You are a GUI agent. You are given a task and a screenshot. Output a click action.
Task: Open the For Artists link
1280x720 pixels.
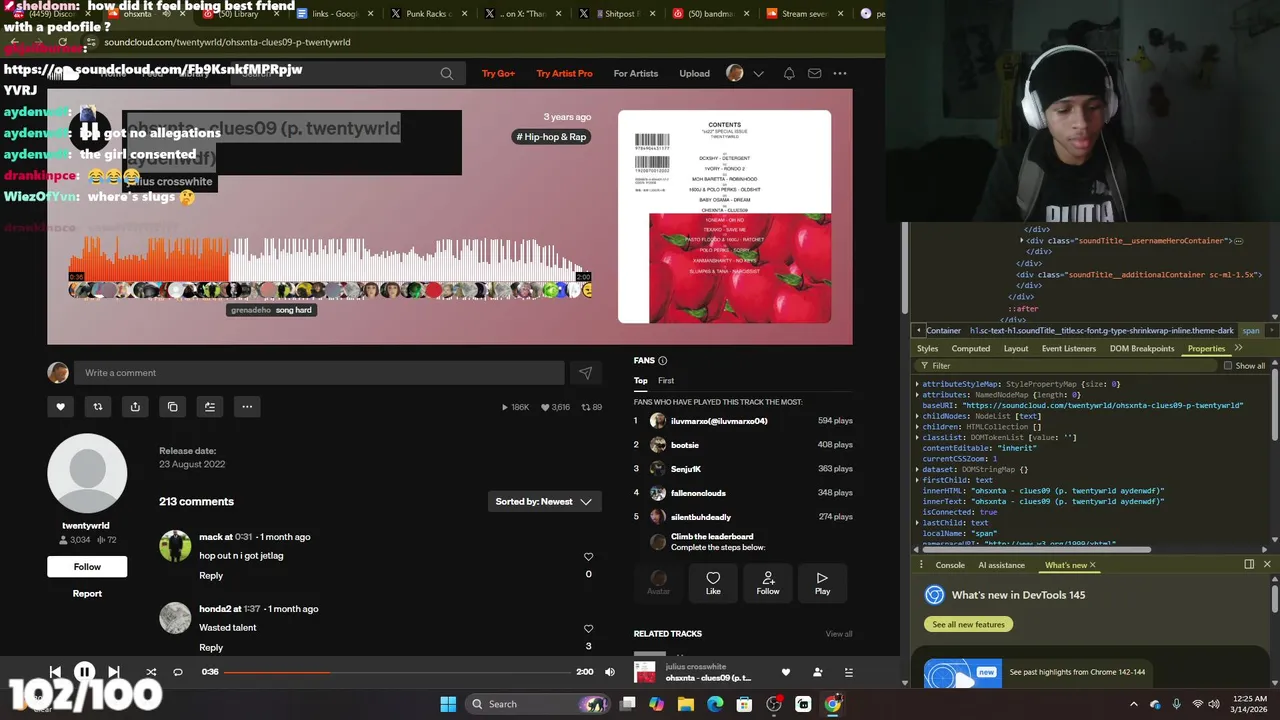(636, 73)
